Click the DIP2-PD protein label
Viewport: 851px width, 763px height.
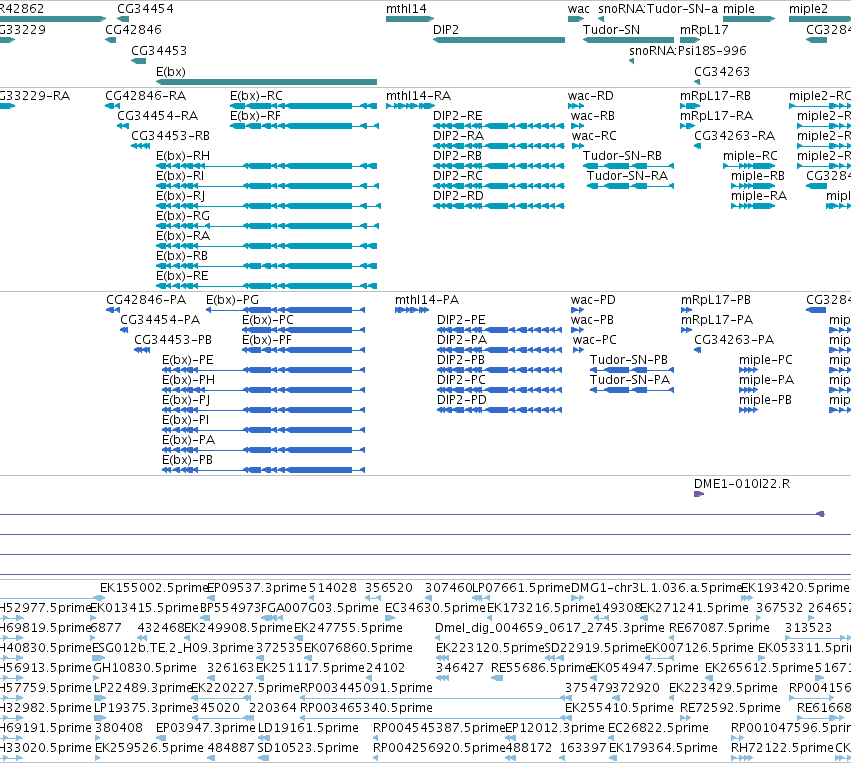point(462,400)
